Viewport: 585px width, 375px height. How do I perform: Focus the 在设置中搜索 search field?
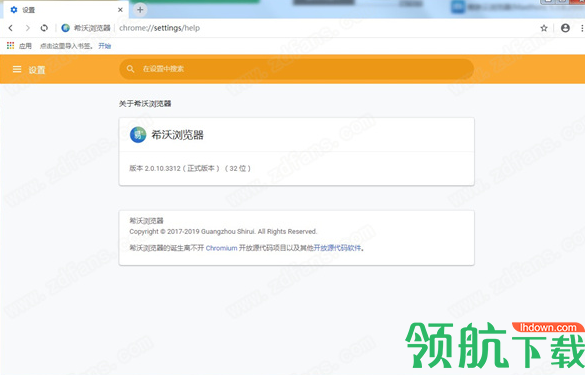[297, 69]
